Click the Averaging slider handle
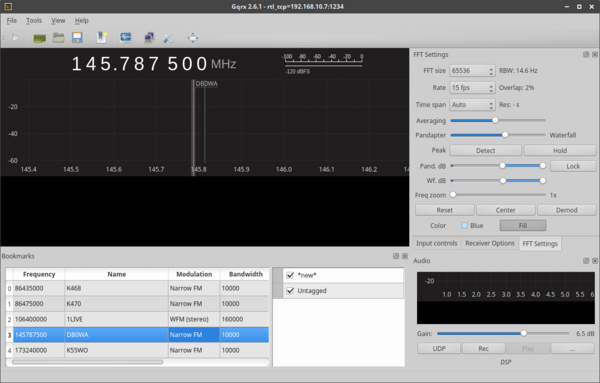The width and height of the screenshot is (600, 383). [495, 120]
